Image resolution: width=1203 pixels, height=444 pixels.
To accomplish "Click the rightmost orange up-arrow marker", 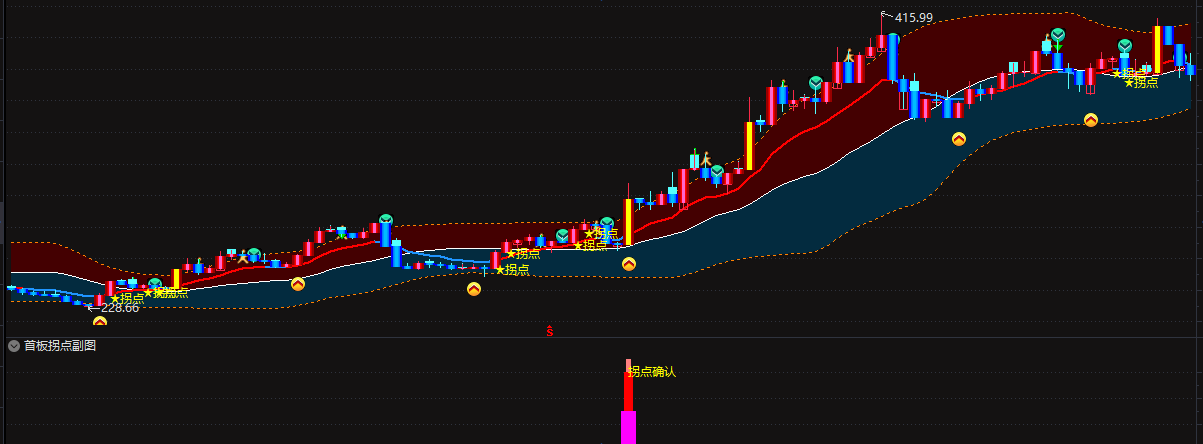I will click(x=1091, y=120).
